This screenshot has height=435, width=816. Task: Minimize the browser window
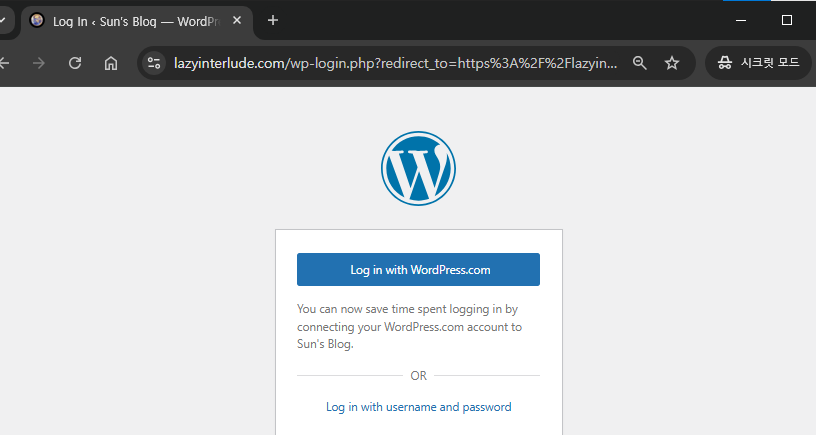[x=741, y=20]
